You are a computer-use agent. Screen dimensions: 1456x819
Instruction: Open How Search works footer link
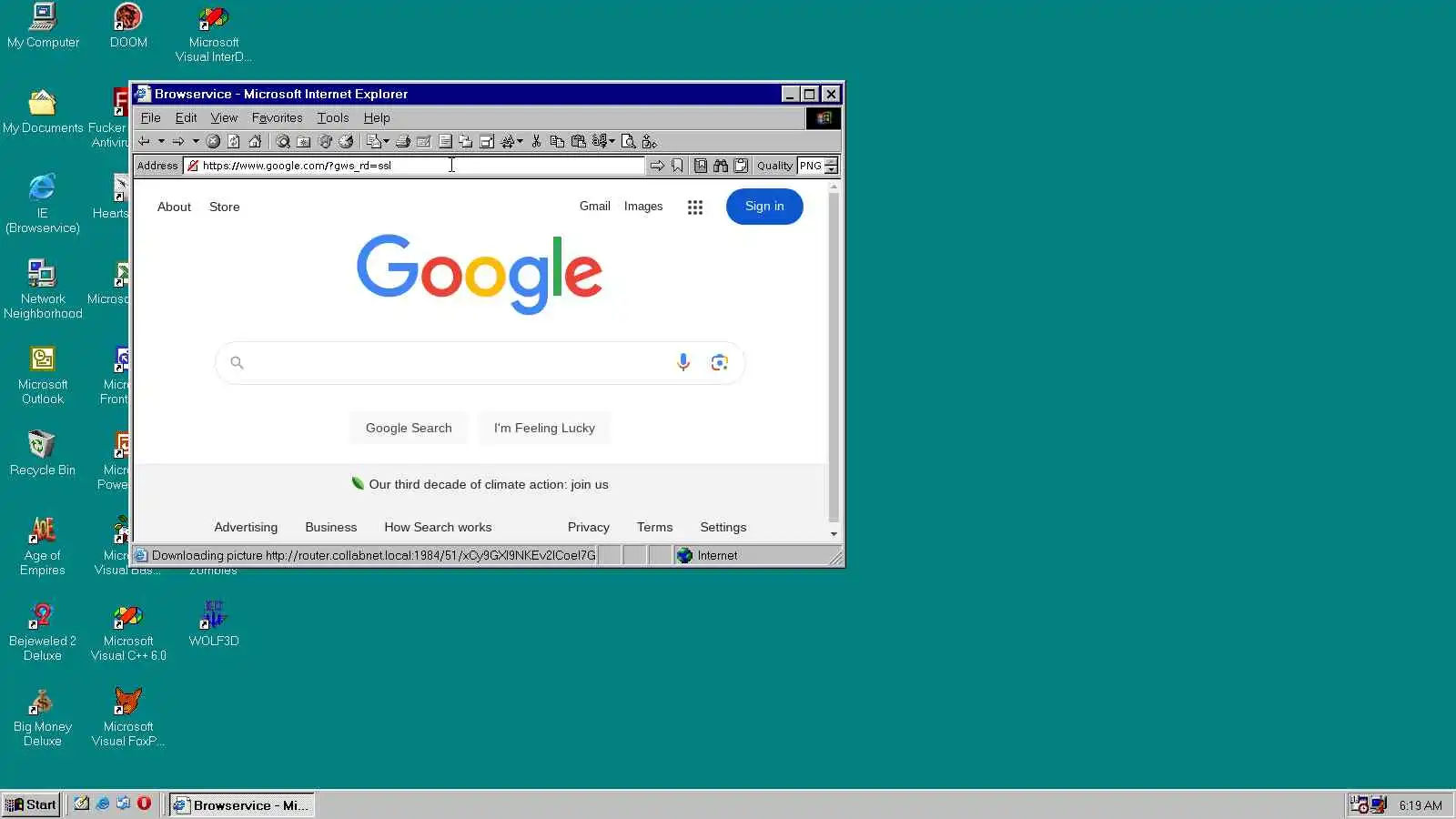pos(438,527)
